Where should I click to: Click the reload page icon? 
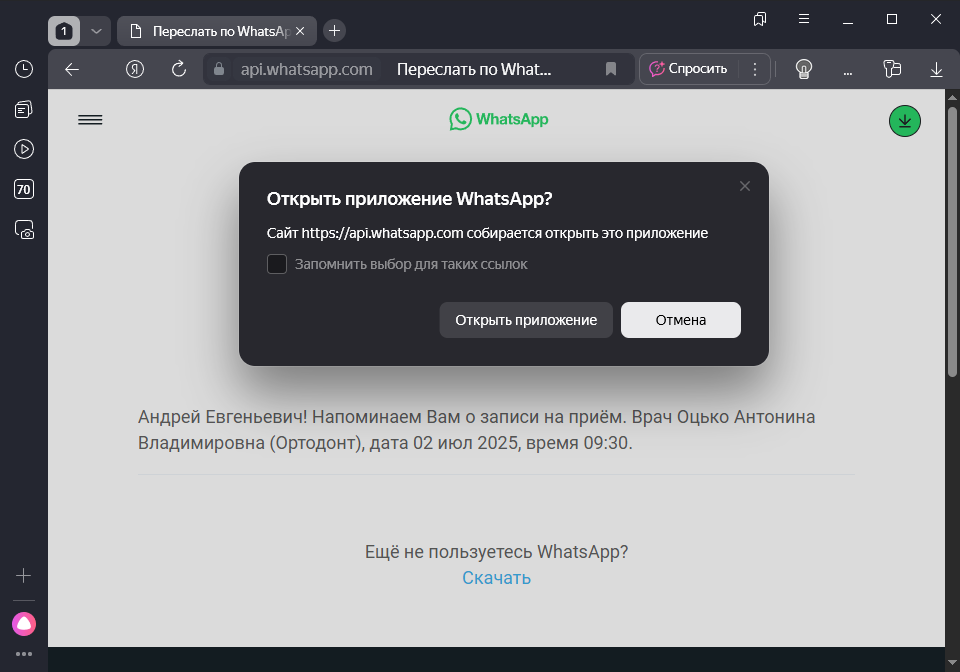coord(179,69)
